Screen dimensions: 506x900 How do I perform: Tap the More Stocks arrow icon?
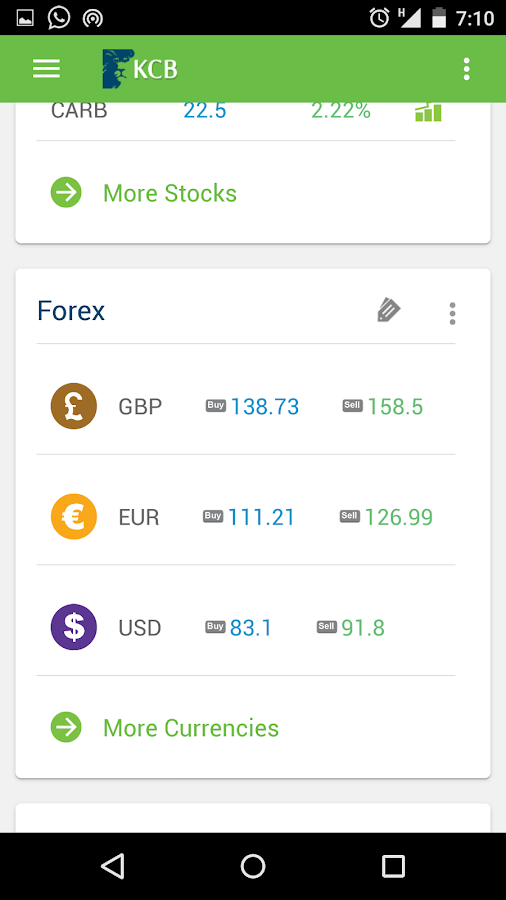tap(66, 192)
